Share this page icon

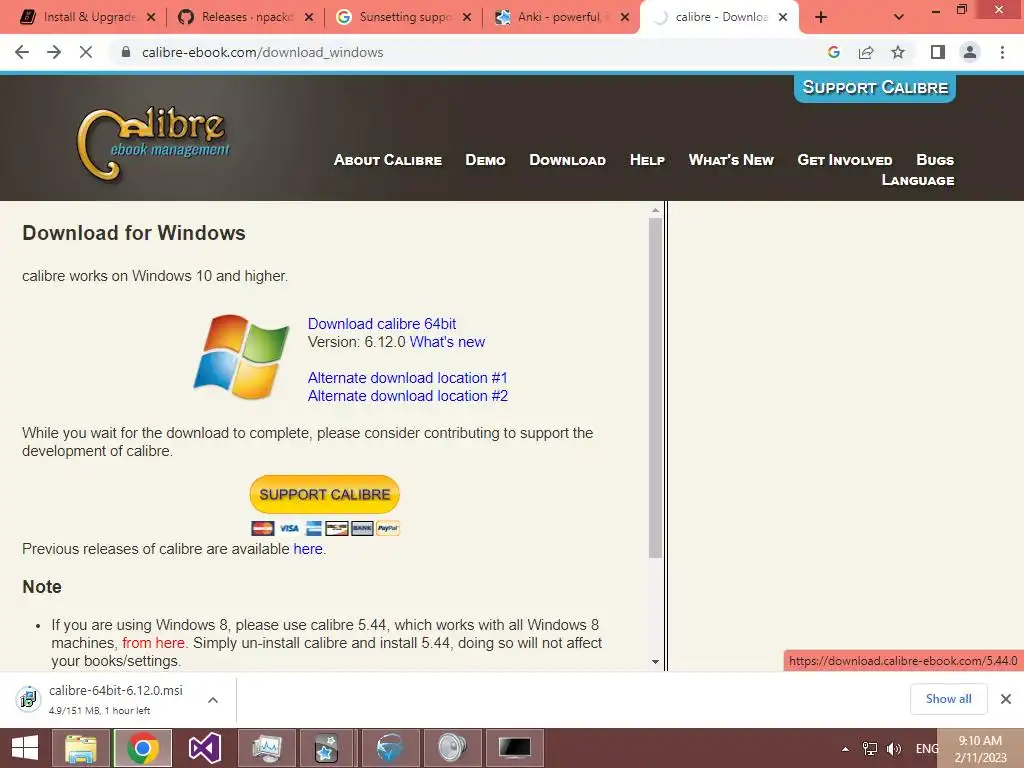[x=866, y=52]
